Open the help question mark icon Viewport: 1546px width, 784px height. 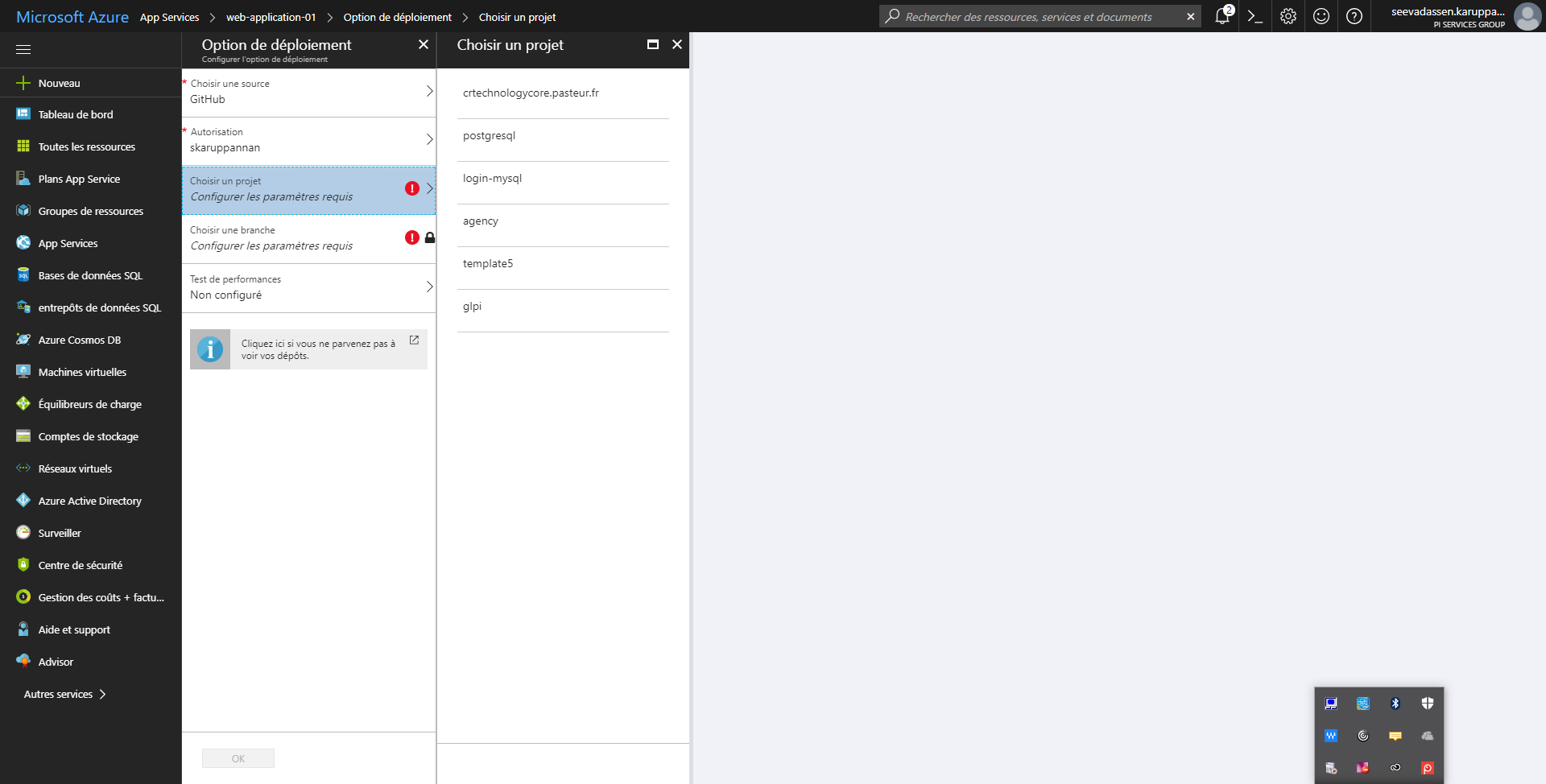point(1354,16)
